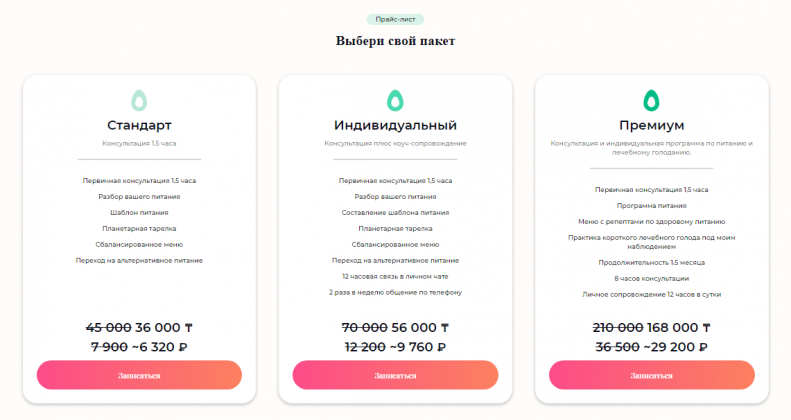Click 'Программа питания' item in Премиум
791x420 pixels.
click(x=651, y=206)
